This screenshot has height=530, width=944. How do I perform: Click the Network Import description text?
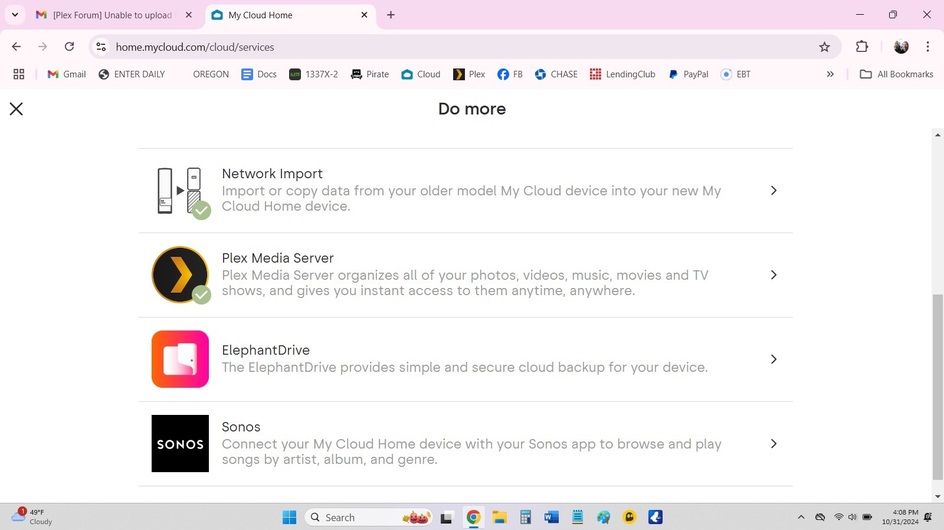click(x=471, y=198)
